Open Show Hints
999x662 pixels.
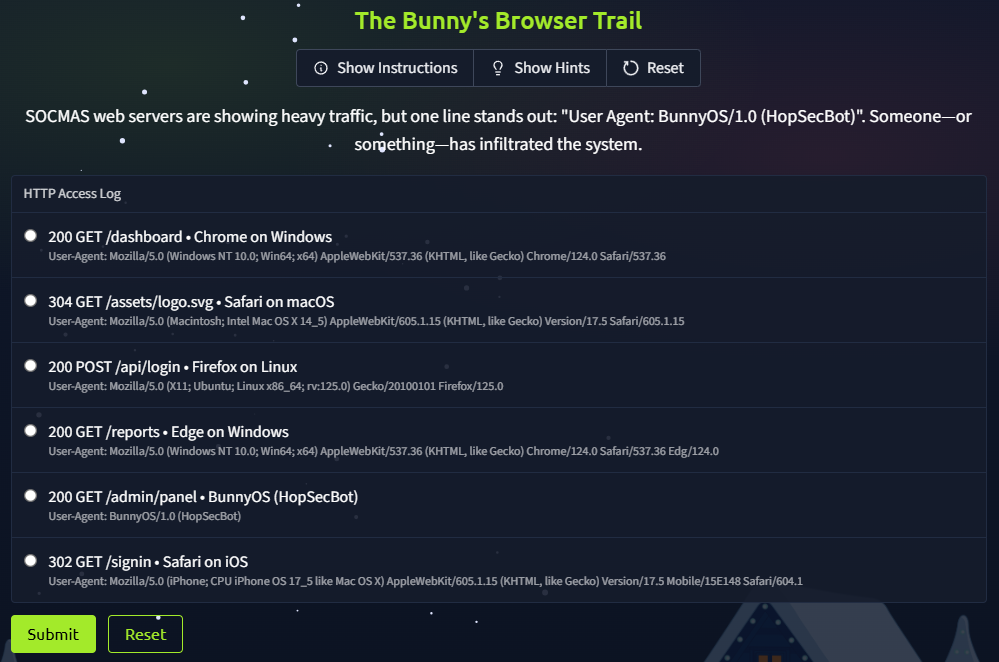[x=540, y=68]
